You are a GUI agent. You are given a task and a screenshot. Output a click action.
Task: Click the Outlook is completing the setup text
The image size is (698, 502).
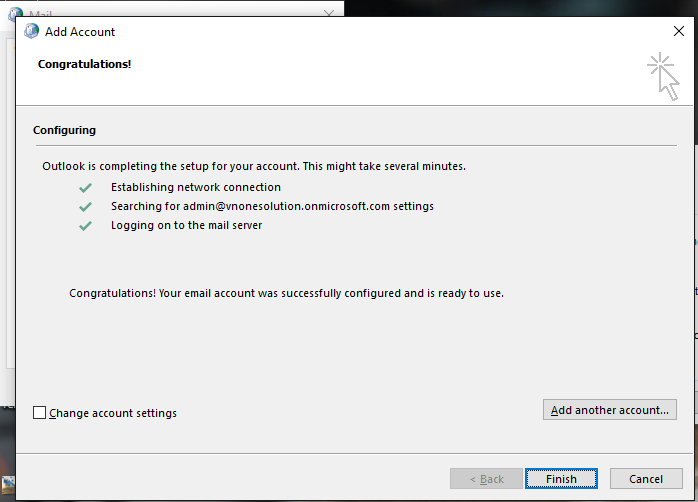[254, 166]
